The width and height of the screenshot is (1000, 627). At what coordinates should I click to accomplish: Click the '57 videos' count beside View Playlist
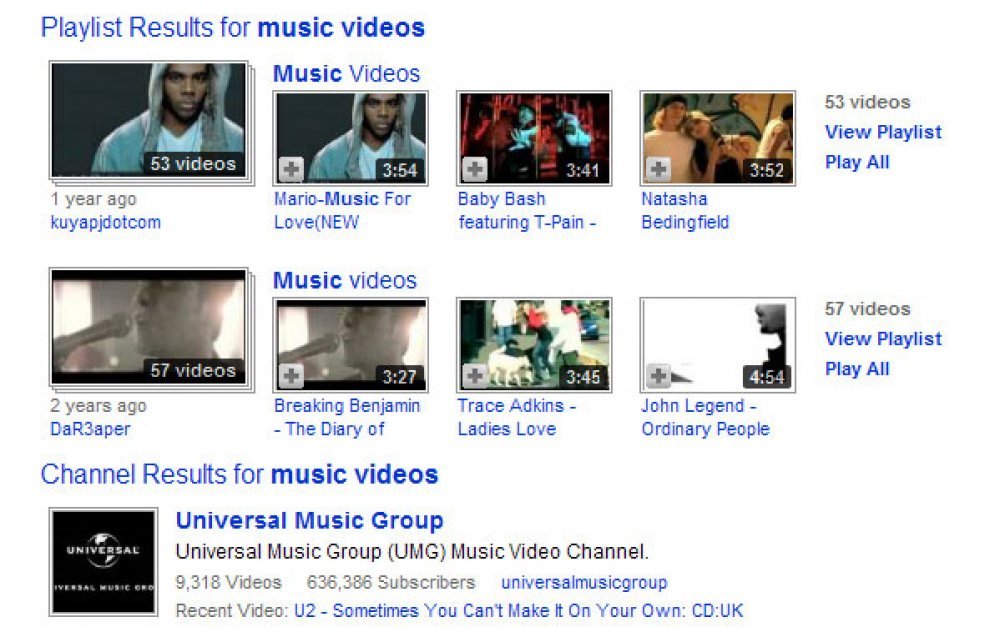pyautogui.click(x=867, y=309)
